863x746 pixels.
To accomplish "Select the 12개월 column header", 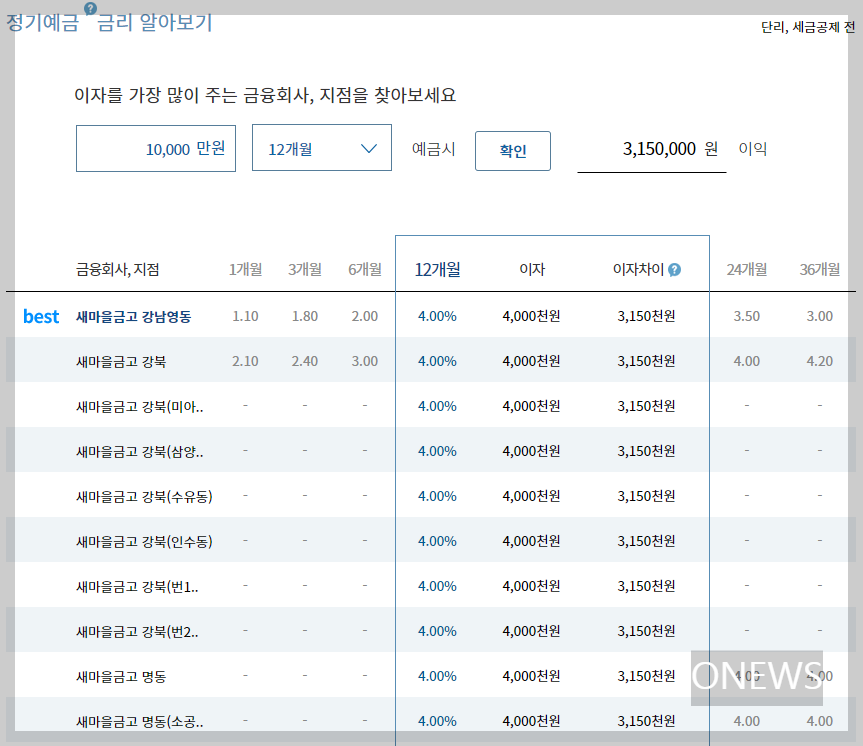I will (438, 270).
